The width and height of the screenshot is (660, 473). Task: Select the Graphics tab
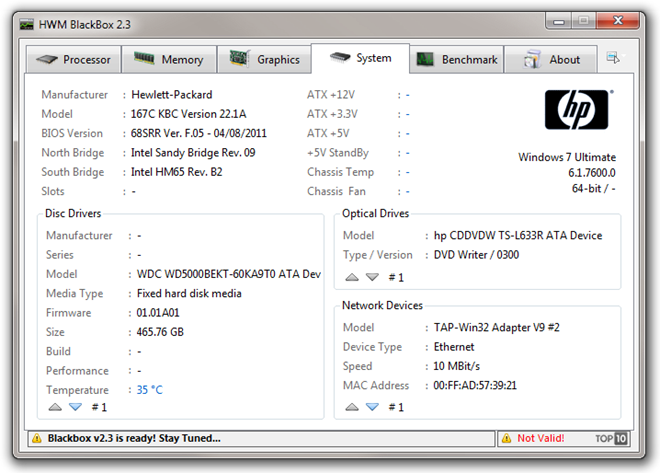click(x=264, y=59)
